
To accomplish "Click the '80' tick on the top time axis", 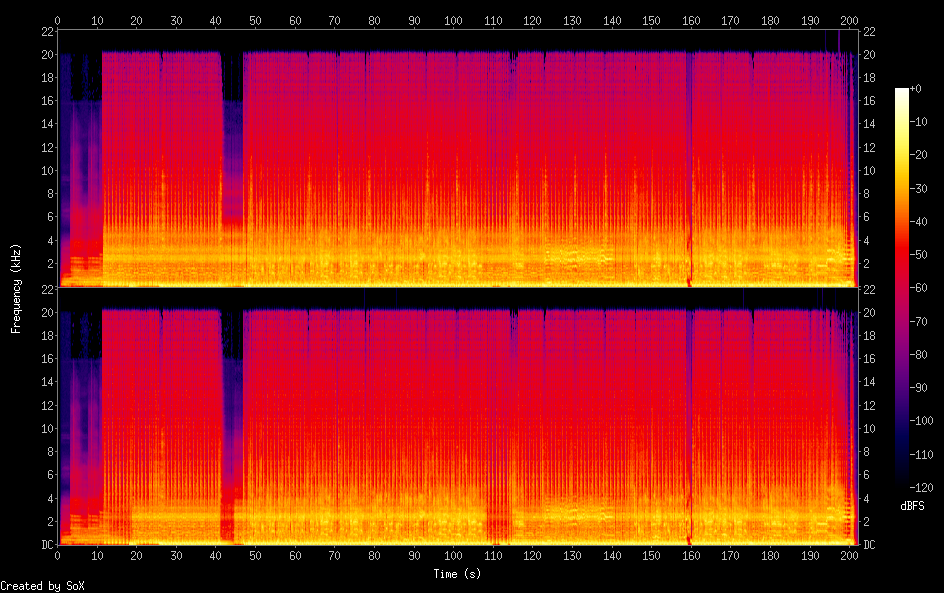I will click(374, 20).
